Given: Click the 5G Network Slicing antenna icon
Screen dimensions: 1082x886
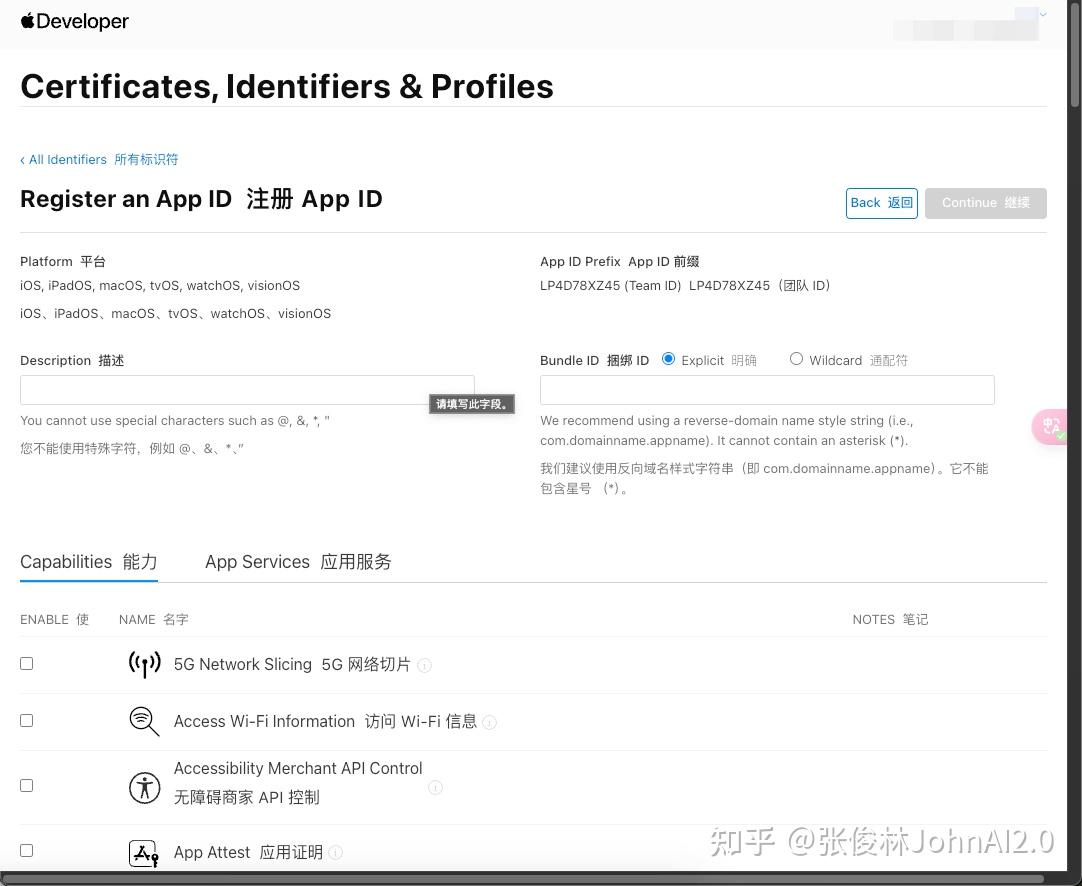Looking at the screenshot, I should point(144,664).
